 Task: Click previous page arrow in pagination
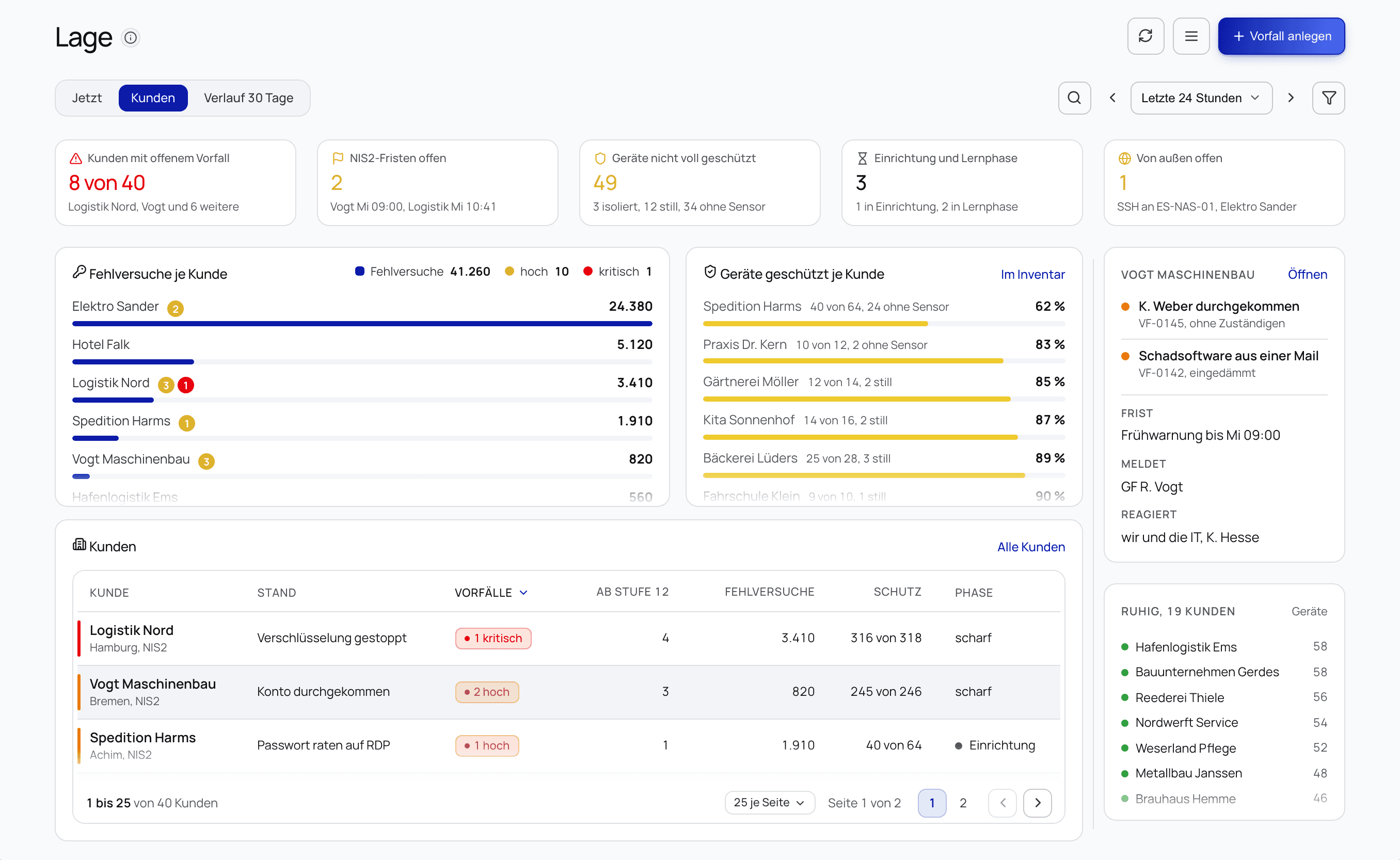[1002, 803]
